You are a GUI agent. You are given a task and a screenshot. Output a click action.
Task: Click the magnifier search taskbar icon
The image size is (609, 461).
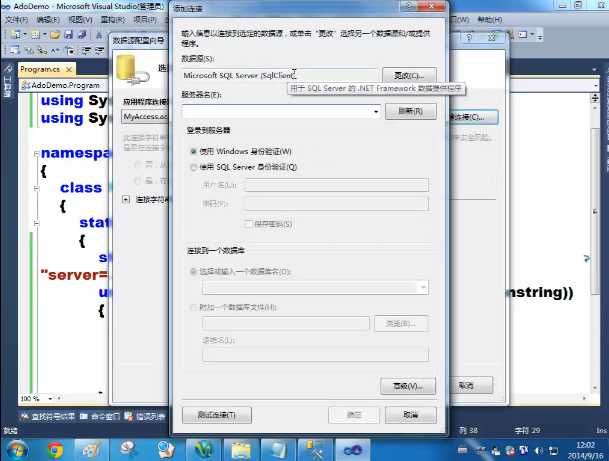point(166,450)
